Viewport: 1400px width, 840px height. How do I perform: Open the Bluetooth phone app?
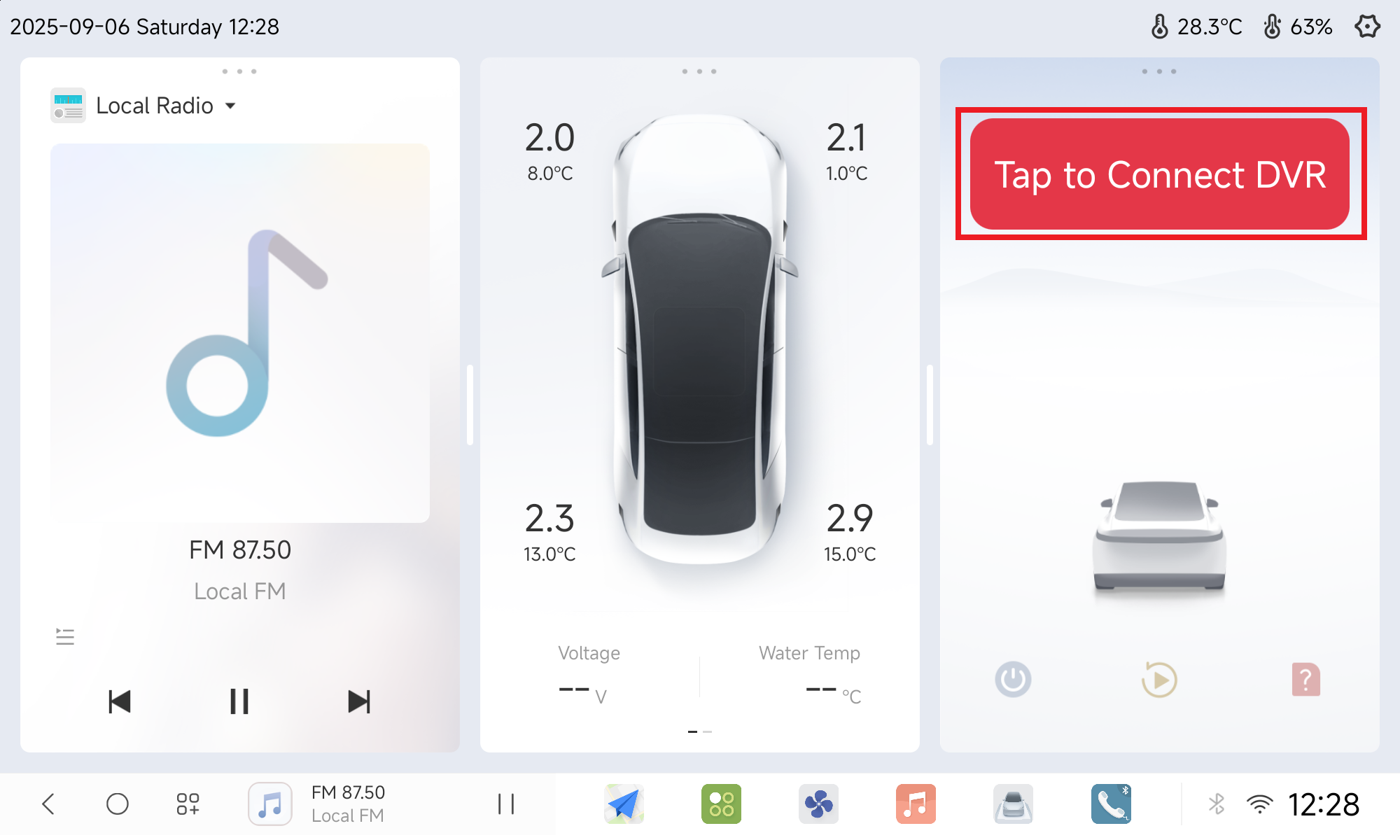click(1111, 804)
